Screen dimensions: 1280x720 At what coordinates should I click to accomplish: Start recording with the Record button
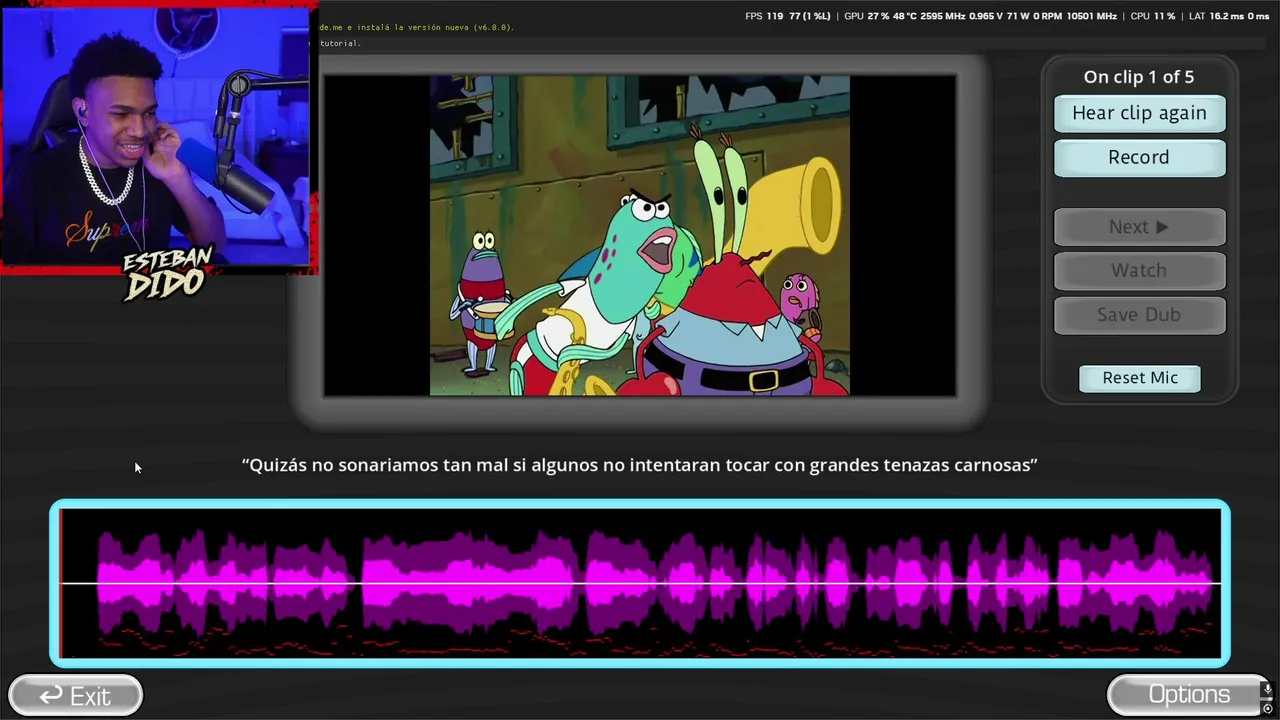point(1139,157)
